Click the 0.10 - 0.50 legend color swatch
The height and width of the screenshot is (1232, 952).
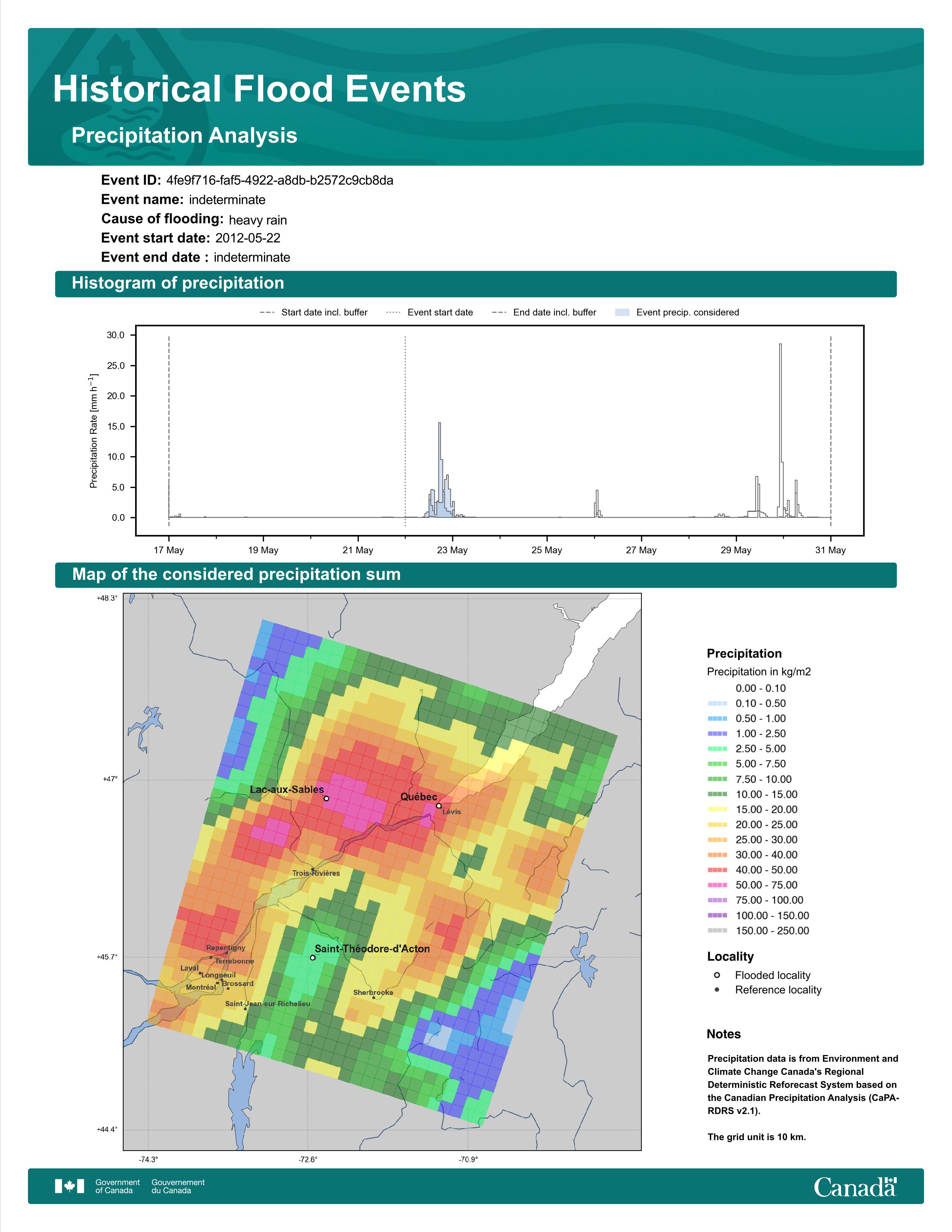point(717,703)
